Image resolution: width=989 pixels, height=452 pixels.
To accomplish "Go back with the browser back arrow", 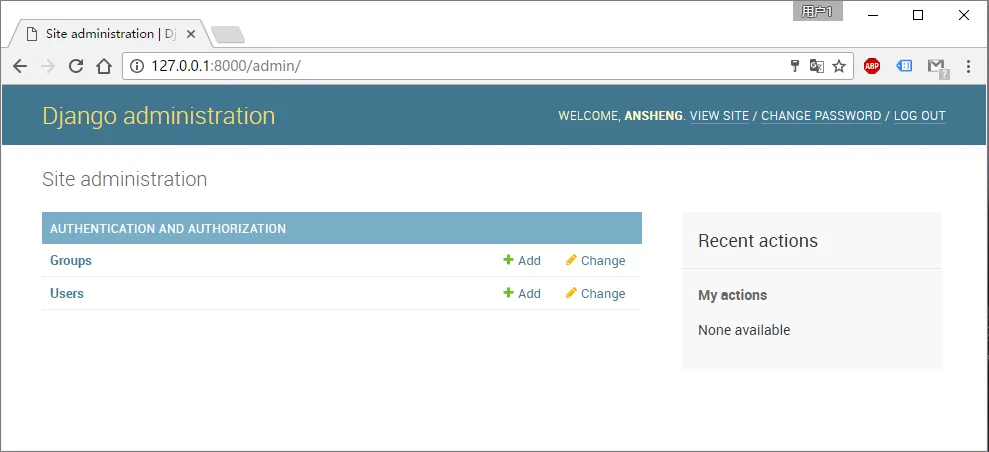I will pyautogui.click(x=20, y=66).
